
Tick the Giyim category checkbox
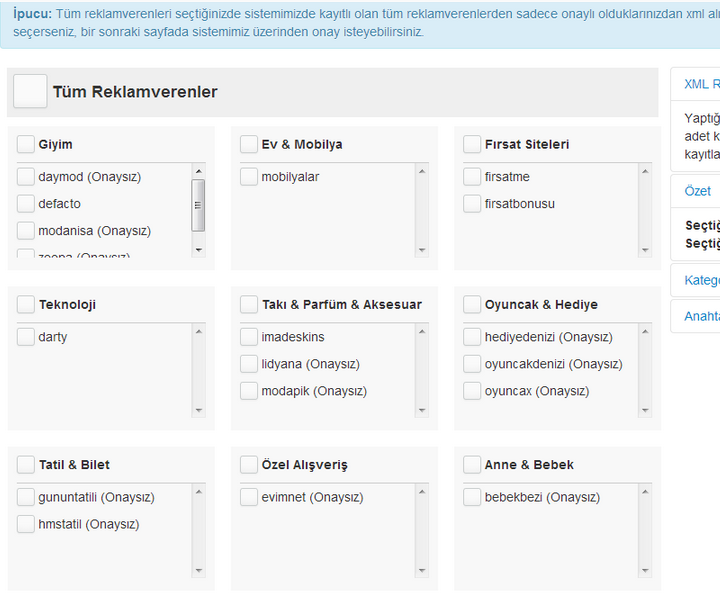[26, 144]
